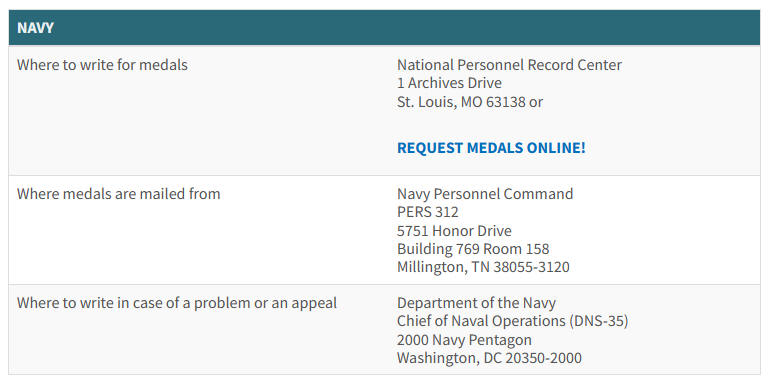Image resolution: width=774 pixels, height=383 pixels.
Task: Click the '1 Archives Drive' address line
Action: (x=449, y=83)
